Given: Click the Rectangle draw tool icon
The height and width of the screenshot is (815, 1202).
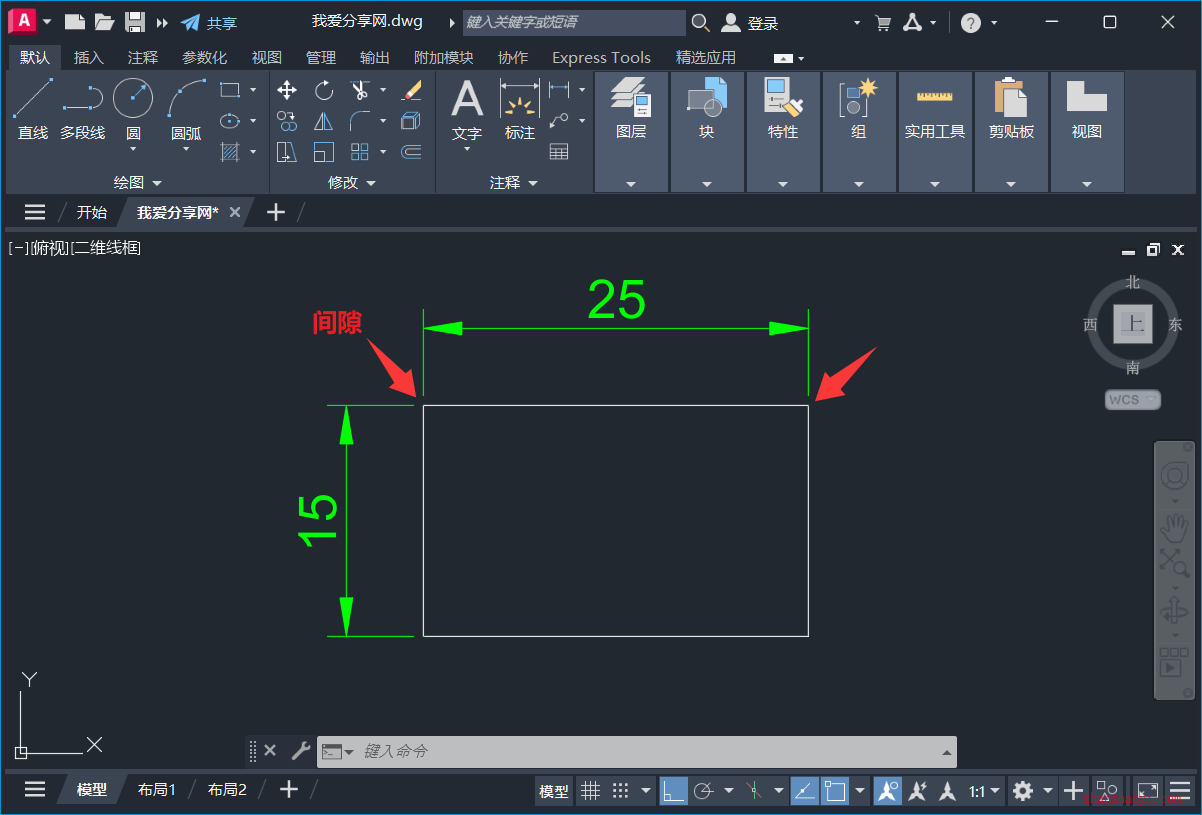Looking at the screenshot, I should 230,90.
